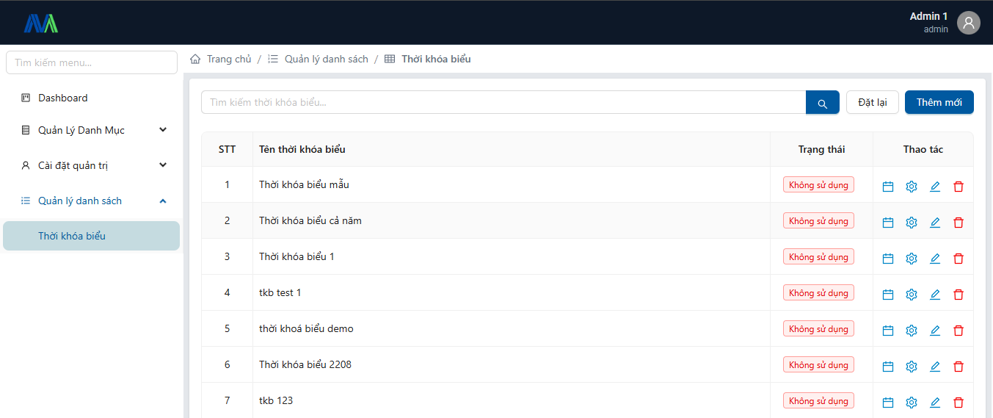Expand Quản Lý Danh Mục menu chevron
Image resolution: width=993 pixels, height=418 pixels.
[x=163, y=130]
